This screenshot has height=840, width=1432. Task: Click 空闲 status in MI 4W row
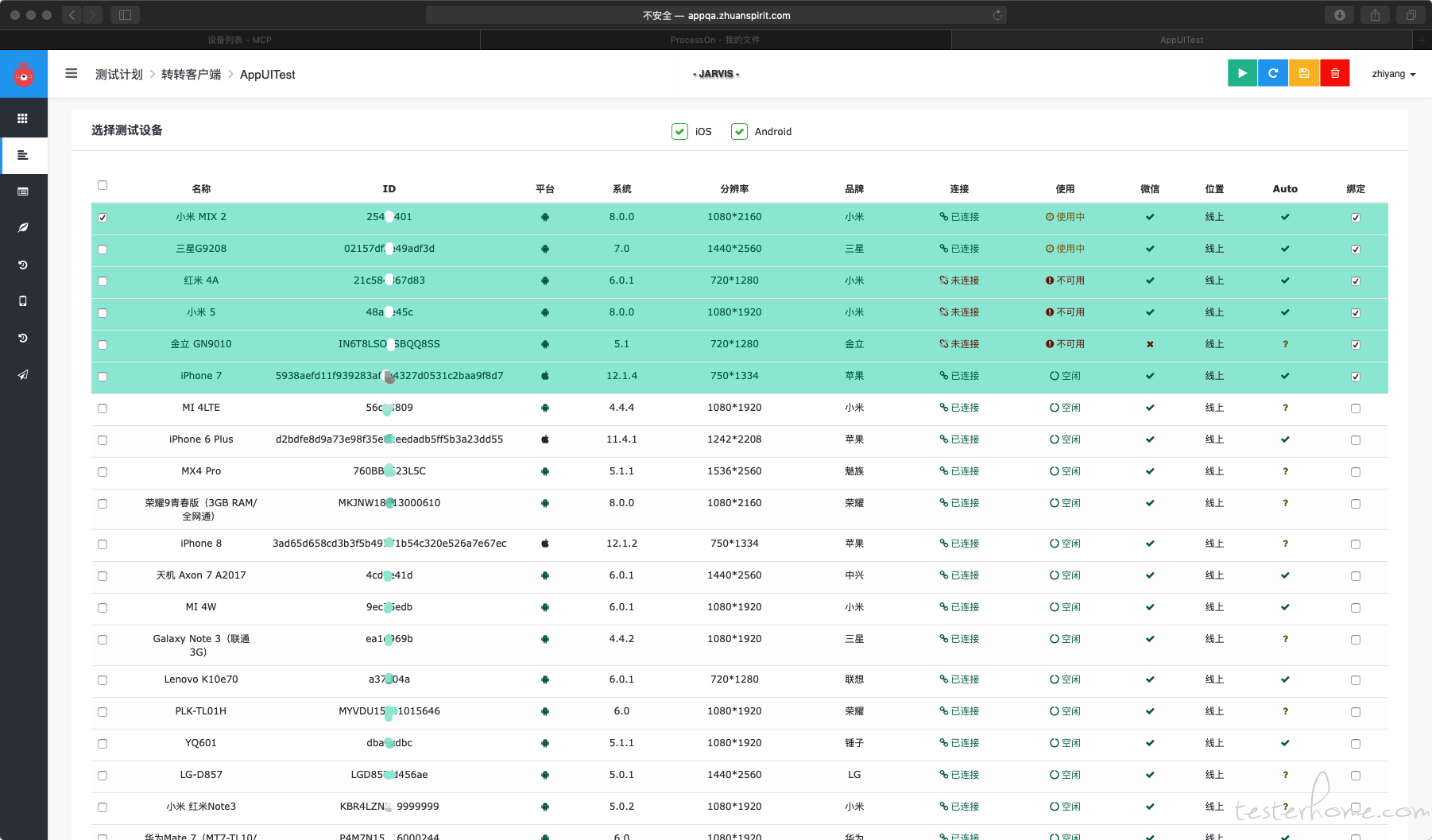click(1065, 607)
